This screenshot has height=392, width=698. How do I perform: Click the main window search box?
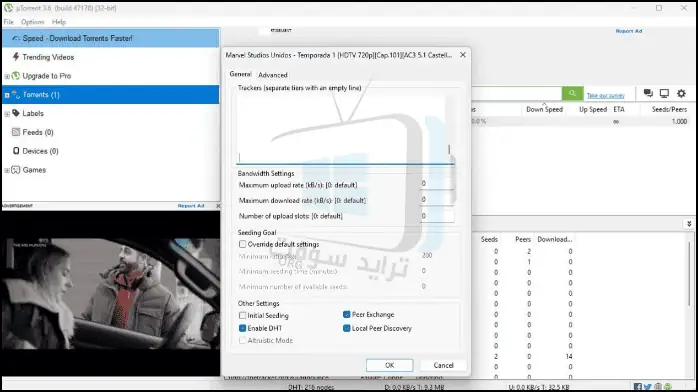click(516, 93)
